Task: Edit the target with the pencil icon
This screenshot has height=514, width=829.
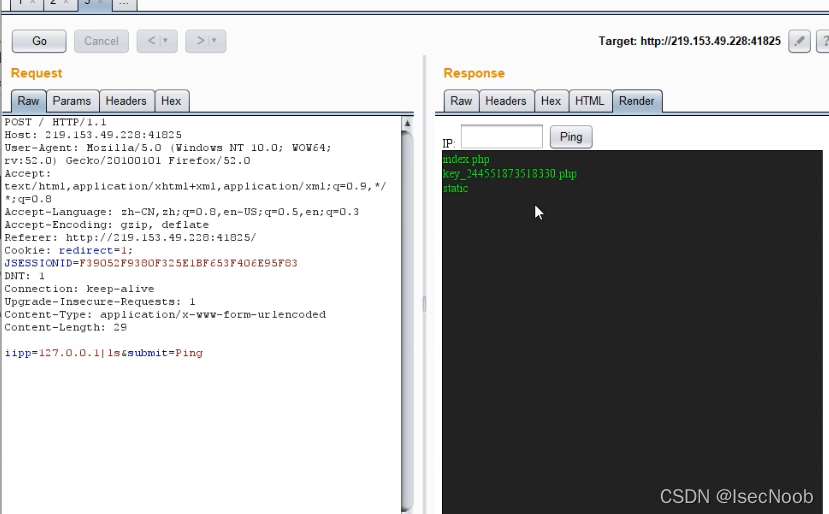Action: 799,41
